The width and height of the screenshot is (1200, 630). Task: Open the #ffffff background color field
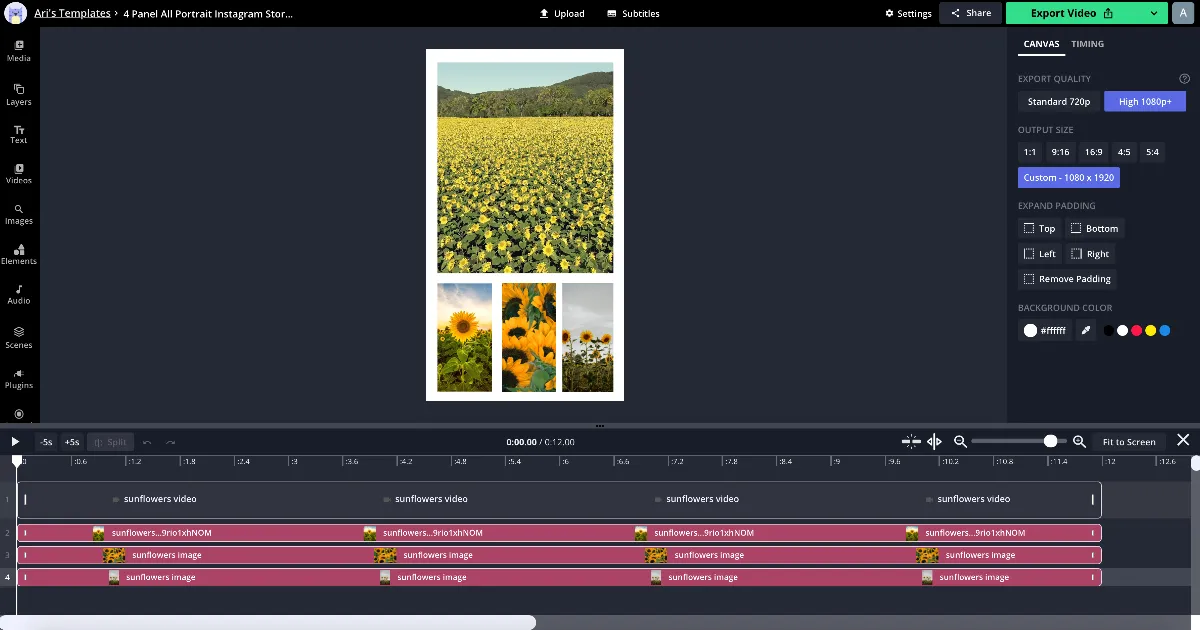(1045, 330)
